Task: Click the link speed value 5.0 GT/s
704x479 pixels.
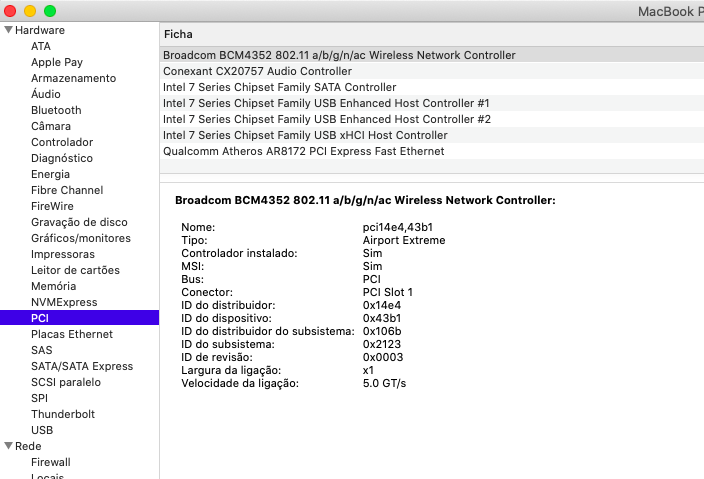Action: [384, 383]
